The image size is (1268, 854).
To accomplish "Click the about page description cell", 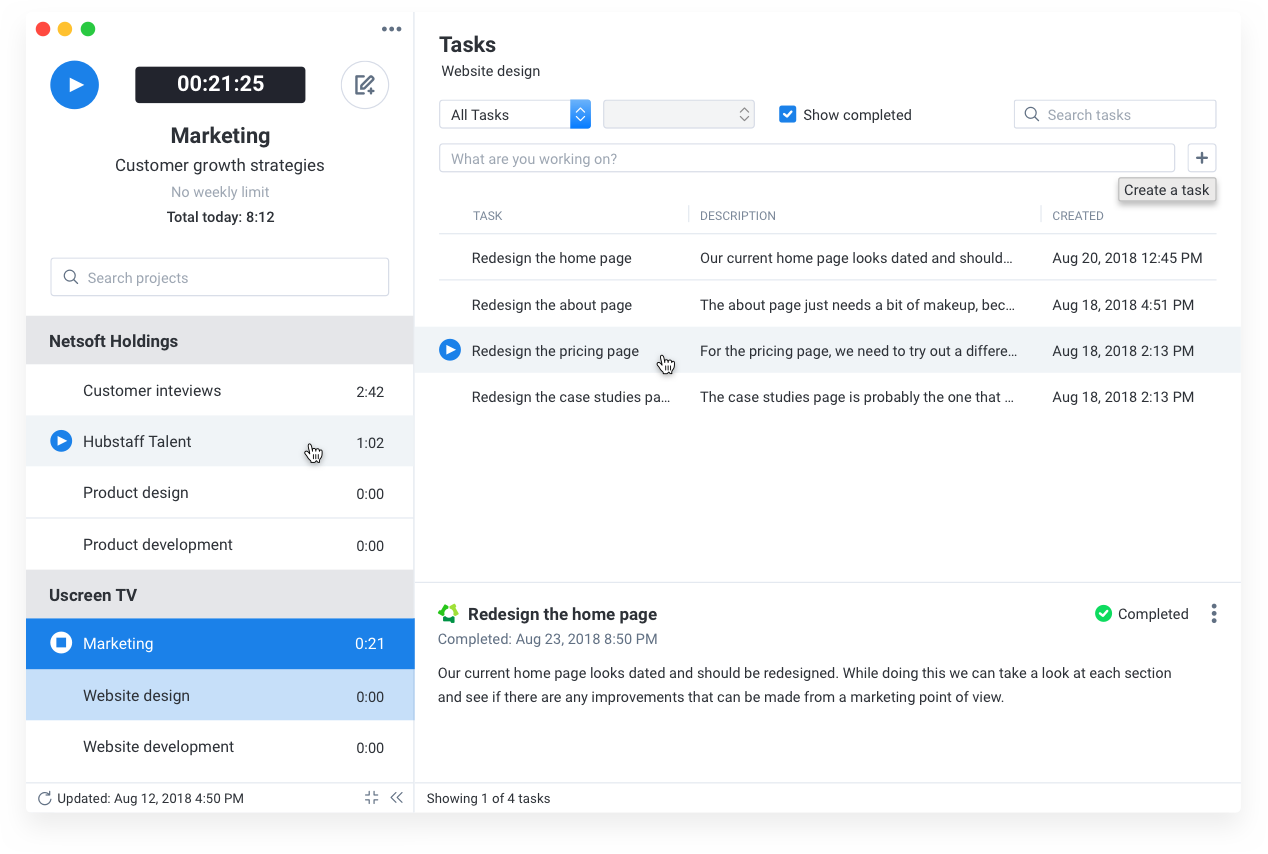I will 857,305.
